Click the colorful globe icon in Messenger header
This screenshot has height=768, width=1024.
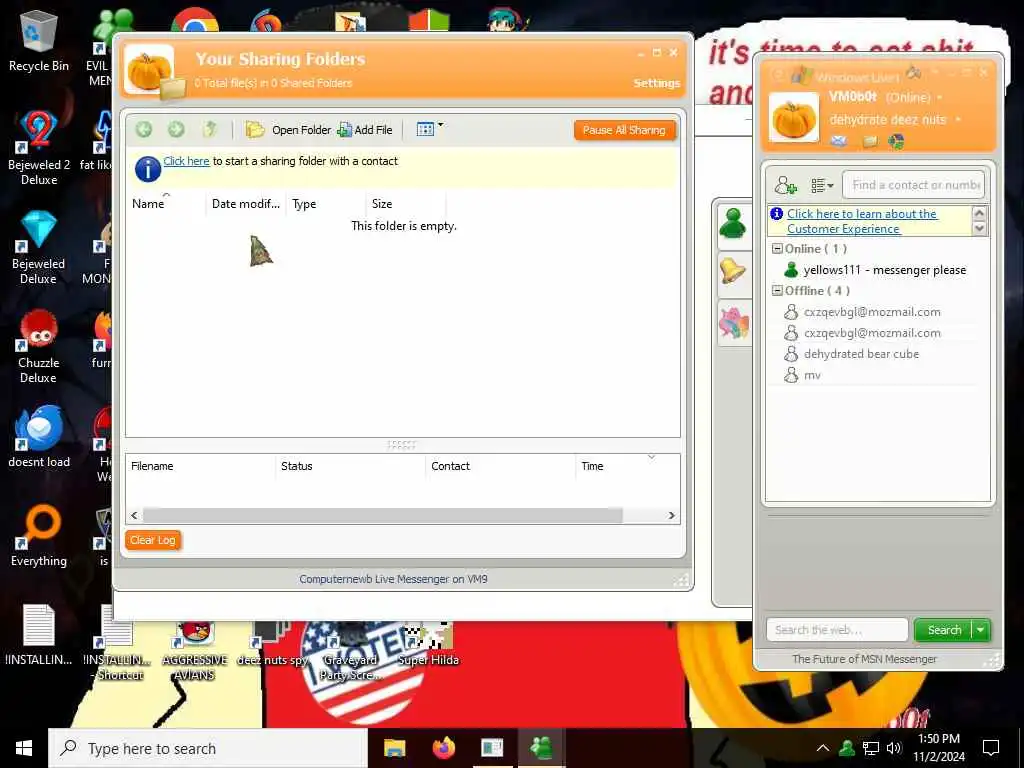coord(896,141)
